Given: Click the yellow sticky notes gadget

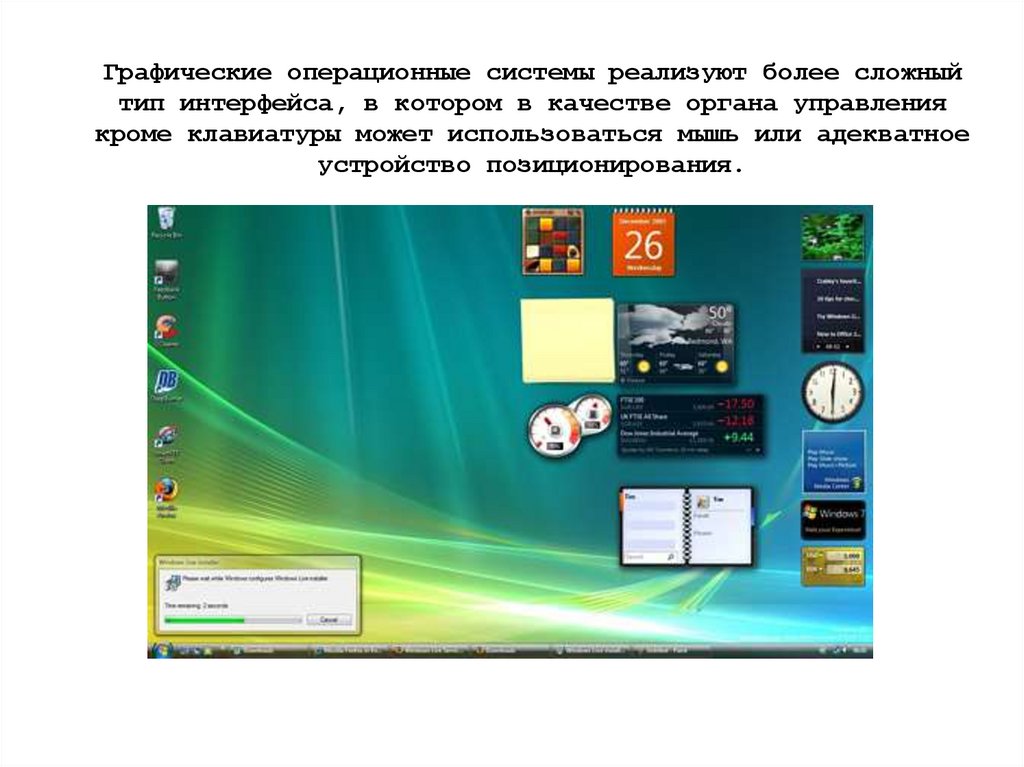Looking at the screenshot, I should [x=568, y=340].
